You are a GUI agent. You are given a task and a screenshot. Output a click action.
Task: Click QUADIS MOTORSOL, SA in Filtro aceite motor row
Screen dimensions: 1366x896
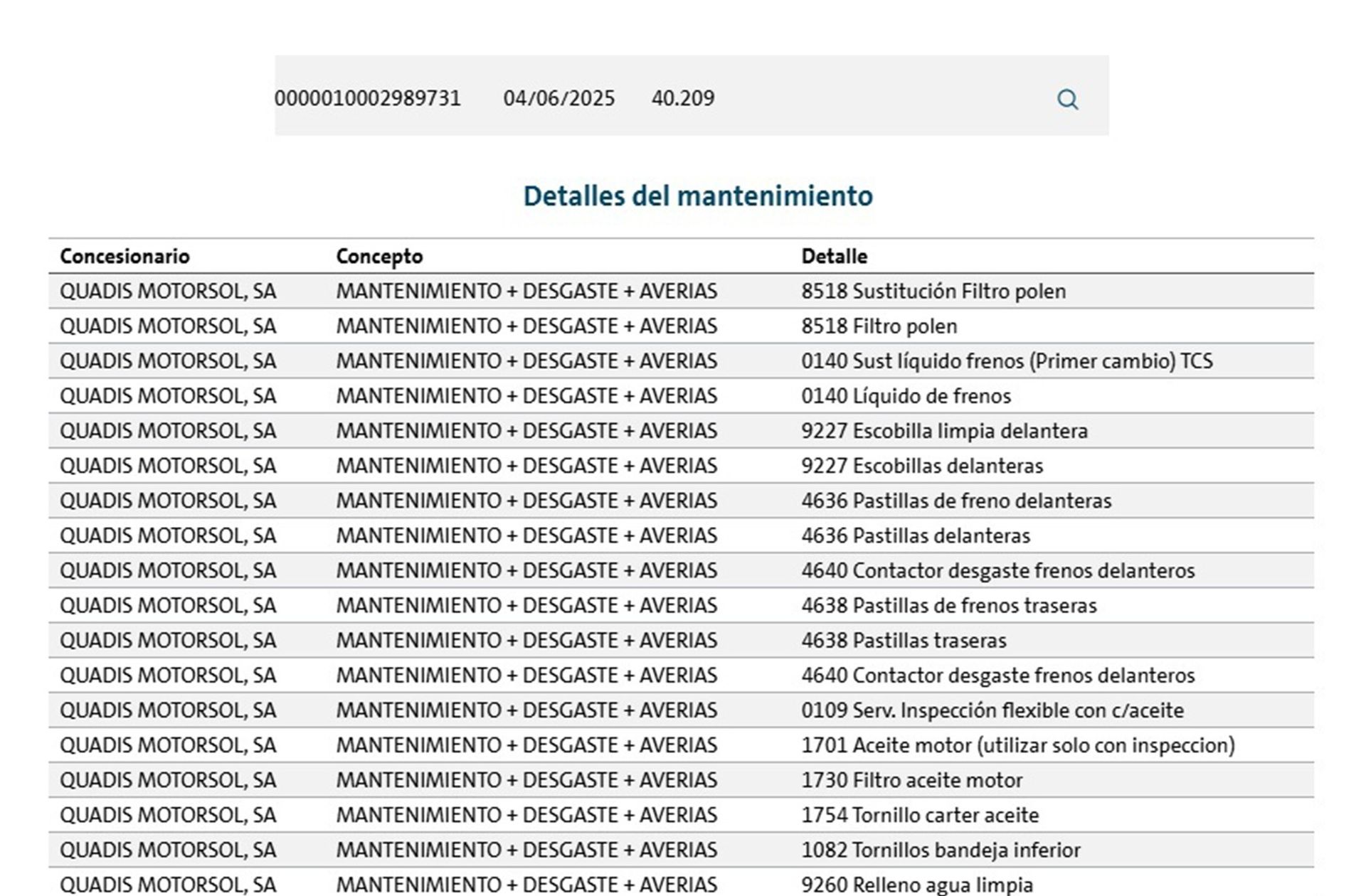[x=168, y=780]
